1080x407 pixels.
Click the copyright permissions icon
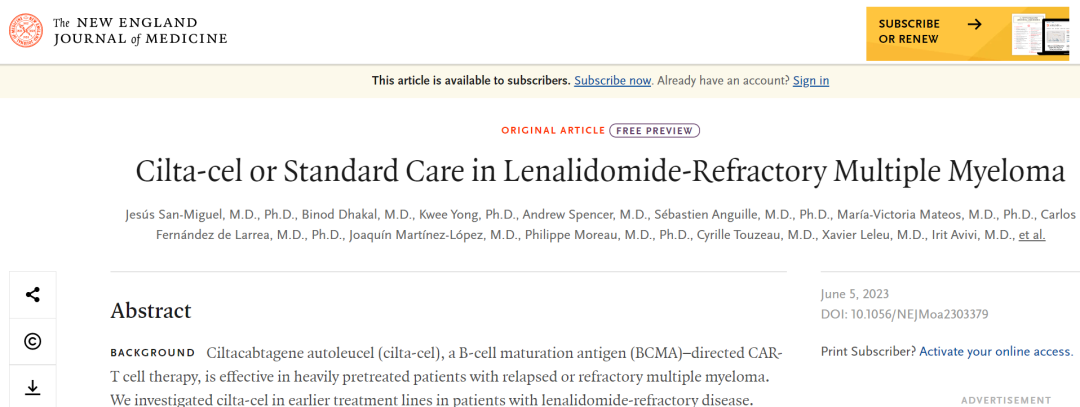point(32,342)
